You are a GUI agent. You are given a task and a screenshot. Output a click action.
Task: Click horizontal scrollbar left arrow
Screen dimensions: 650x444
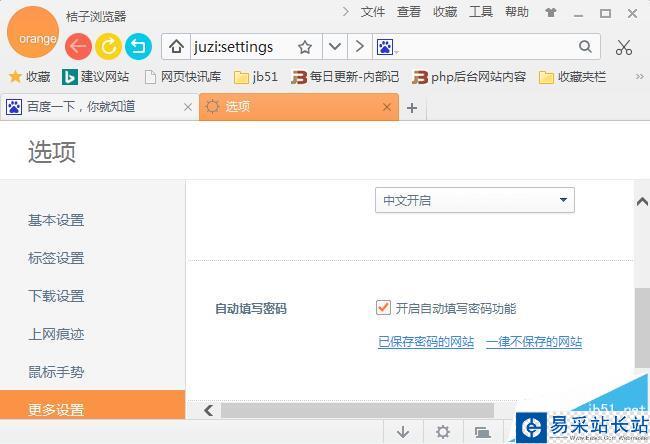tap(209, 410)
